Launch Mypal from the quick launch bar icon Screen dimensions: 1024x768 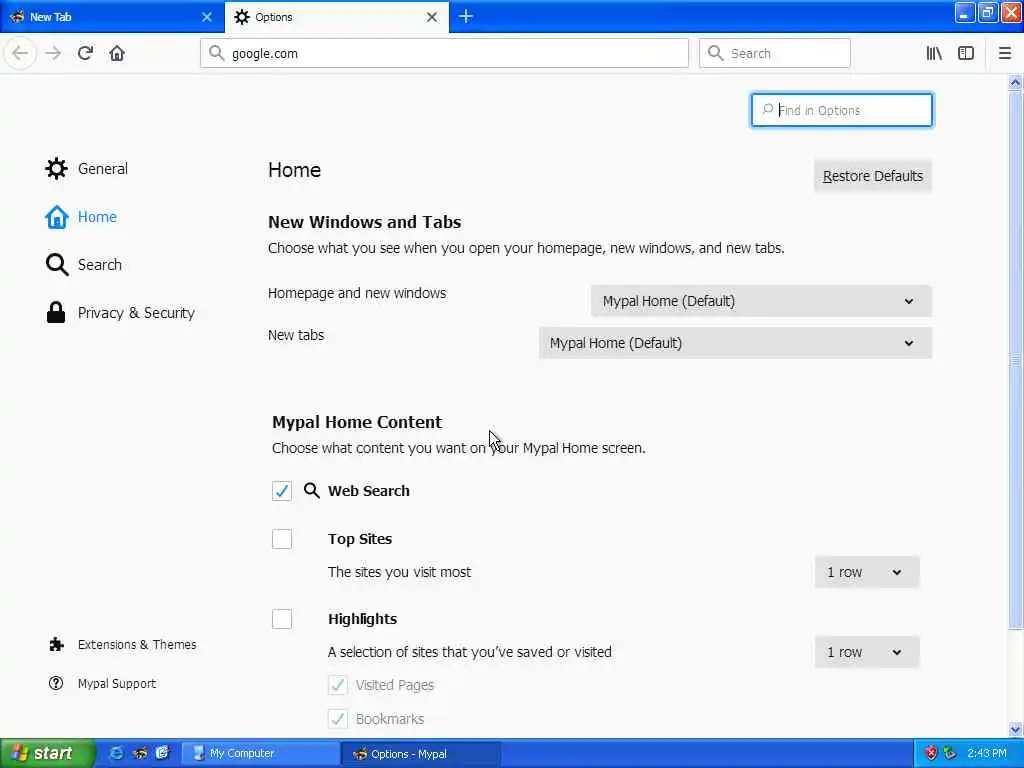point(139,753)
